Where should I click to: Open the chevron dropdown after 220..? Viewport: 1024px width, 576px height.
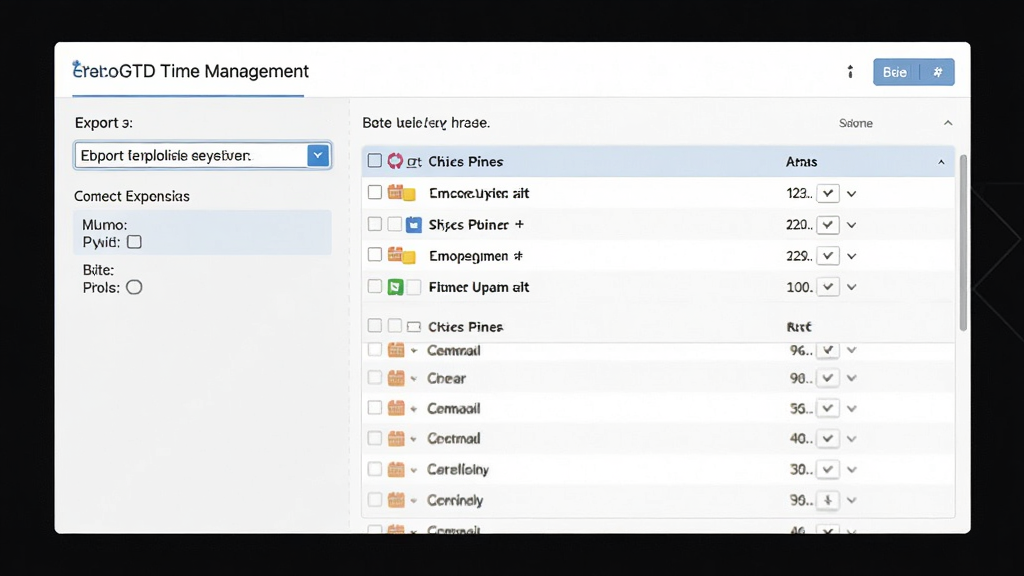852,225
